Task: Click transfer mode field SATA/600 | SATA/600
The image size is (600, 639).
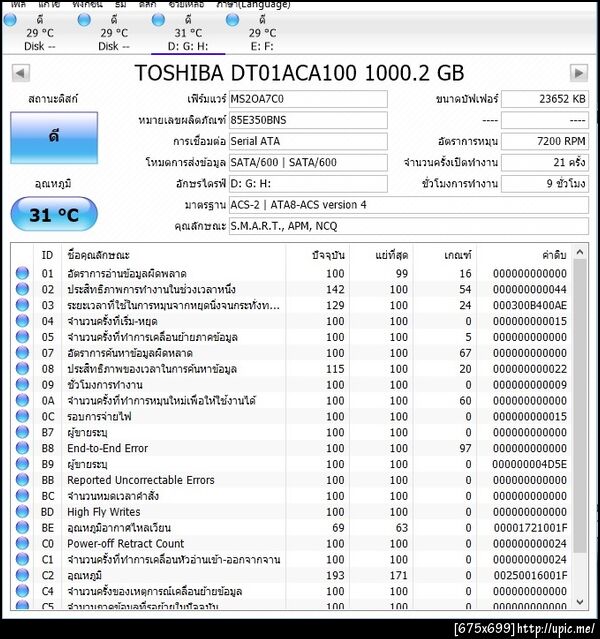Action: [308, 163]
